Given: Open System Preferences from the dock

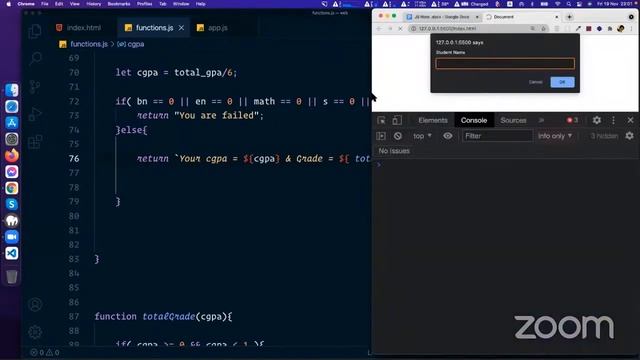Looking at the screenshot, I should pyautogui.click(x=12, y=139).
